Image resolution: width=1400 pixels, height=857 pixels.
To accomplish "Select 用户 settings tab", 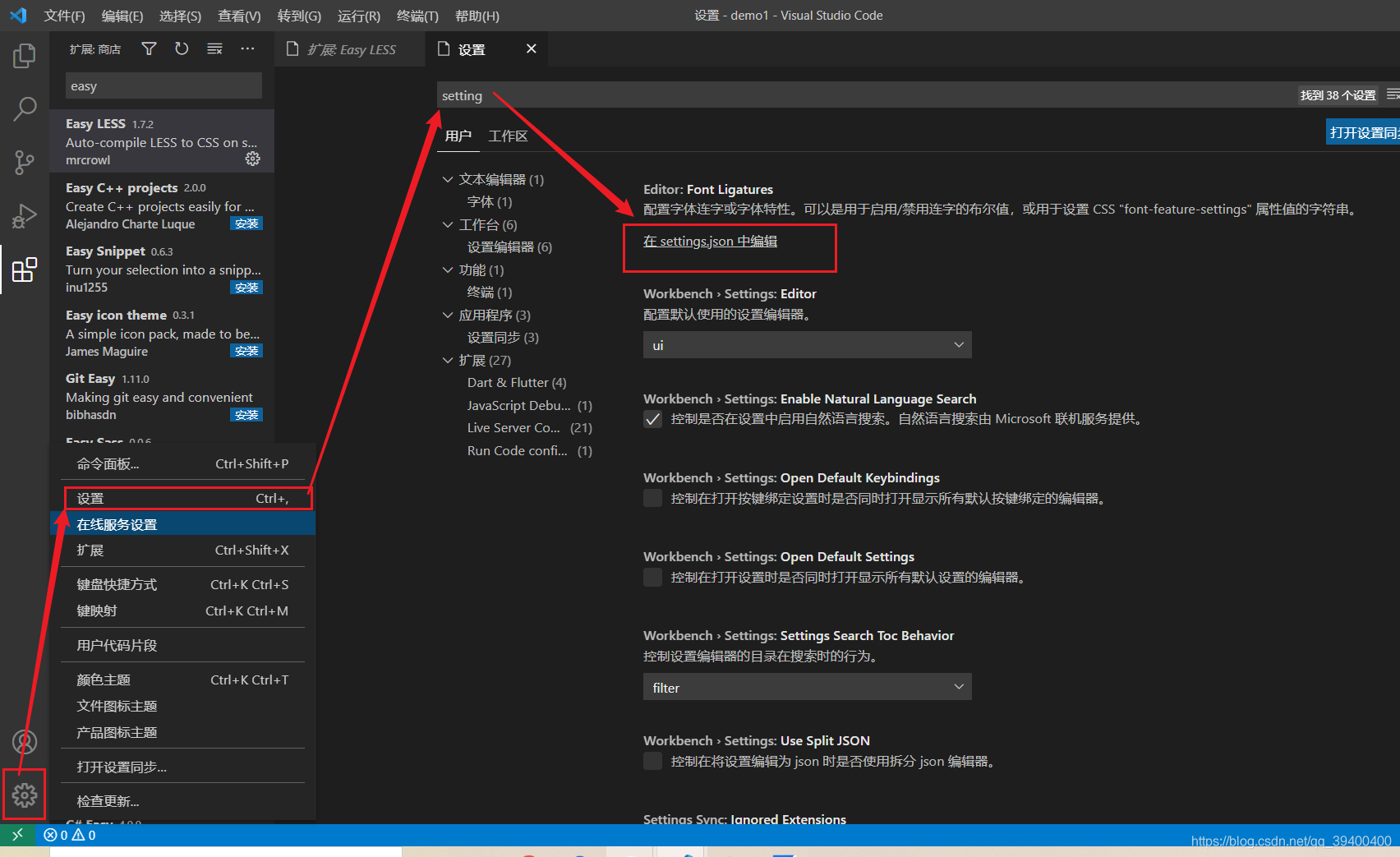I will coord(458,136).
